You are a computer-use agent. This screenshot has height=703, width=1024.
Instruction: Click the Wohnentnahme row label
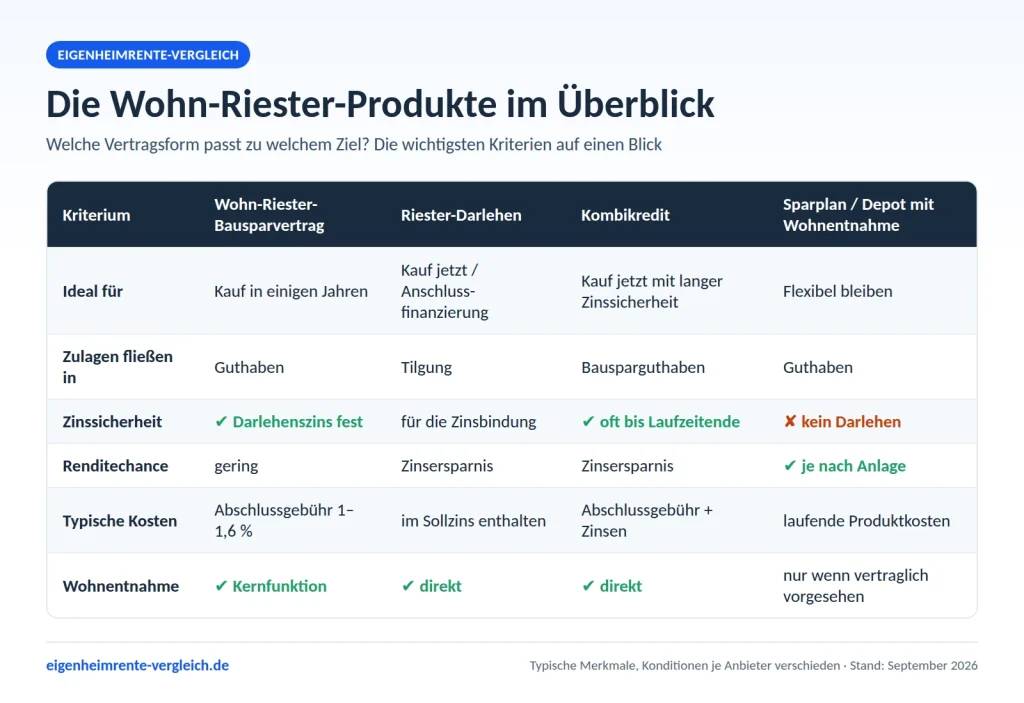pyautogui.click(x=120, y=586)
